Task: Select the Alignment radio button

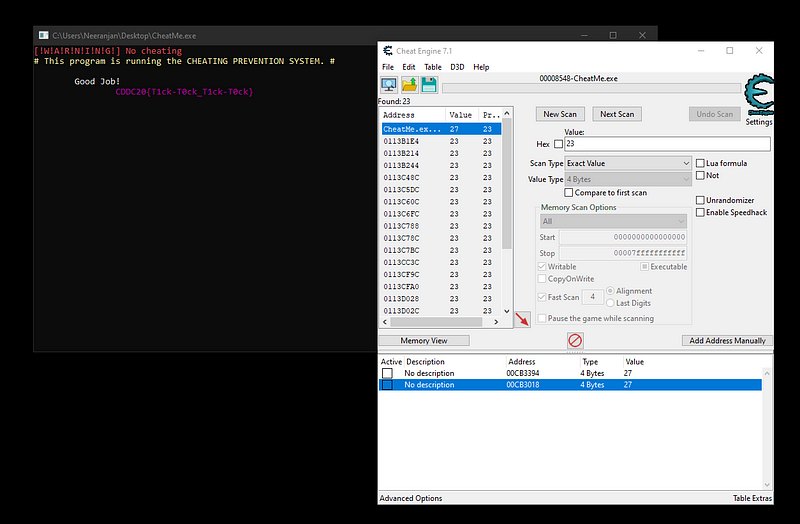Action: [610, 291]
